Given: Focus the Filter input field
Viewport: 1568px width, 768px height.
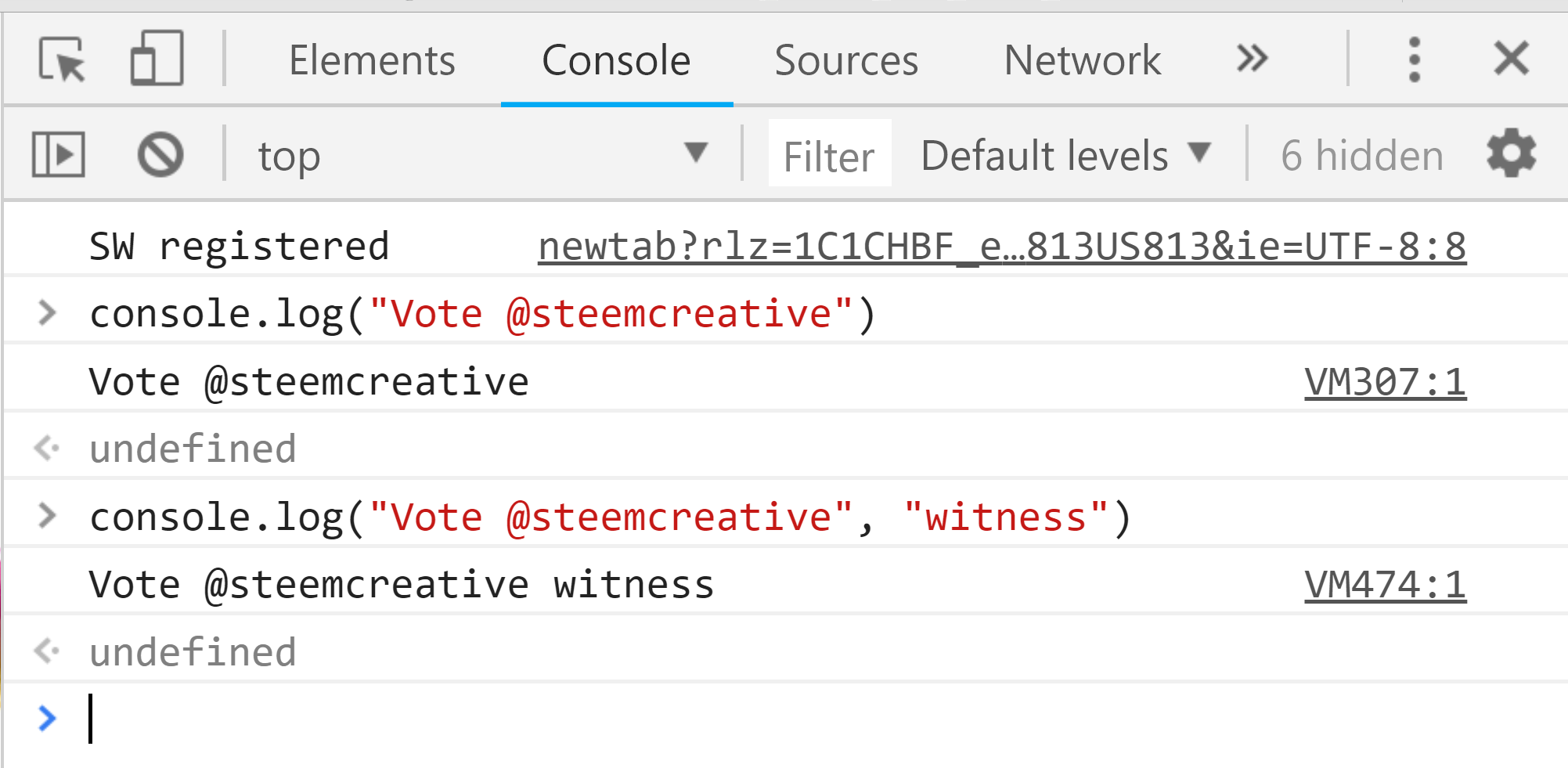Looking at the screenshot, I should click(830, 153).
